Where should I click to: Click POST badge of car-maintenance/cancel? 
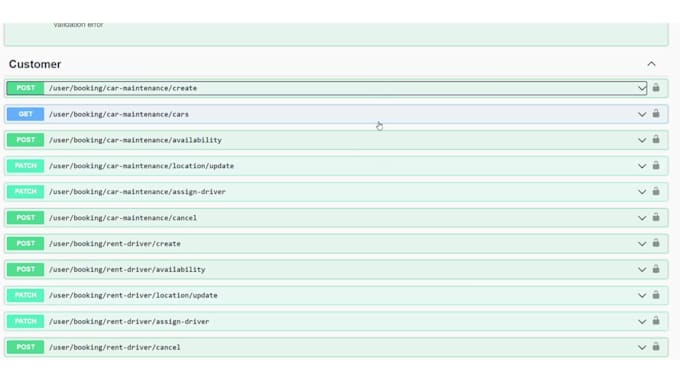[x=25, y=217]
